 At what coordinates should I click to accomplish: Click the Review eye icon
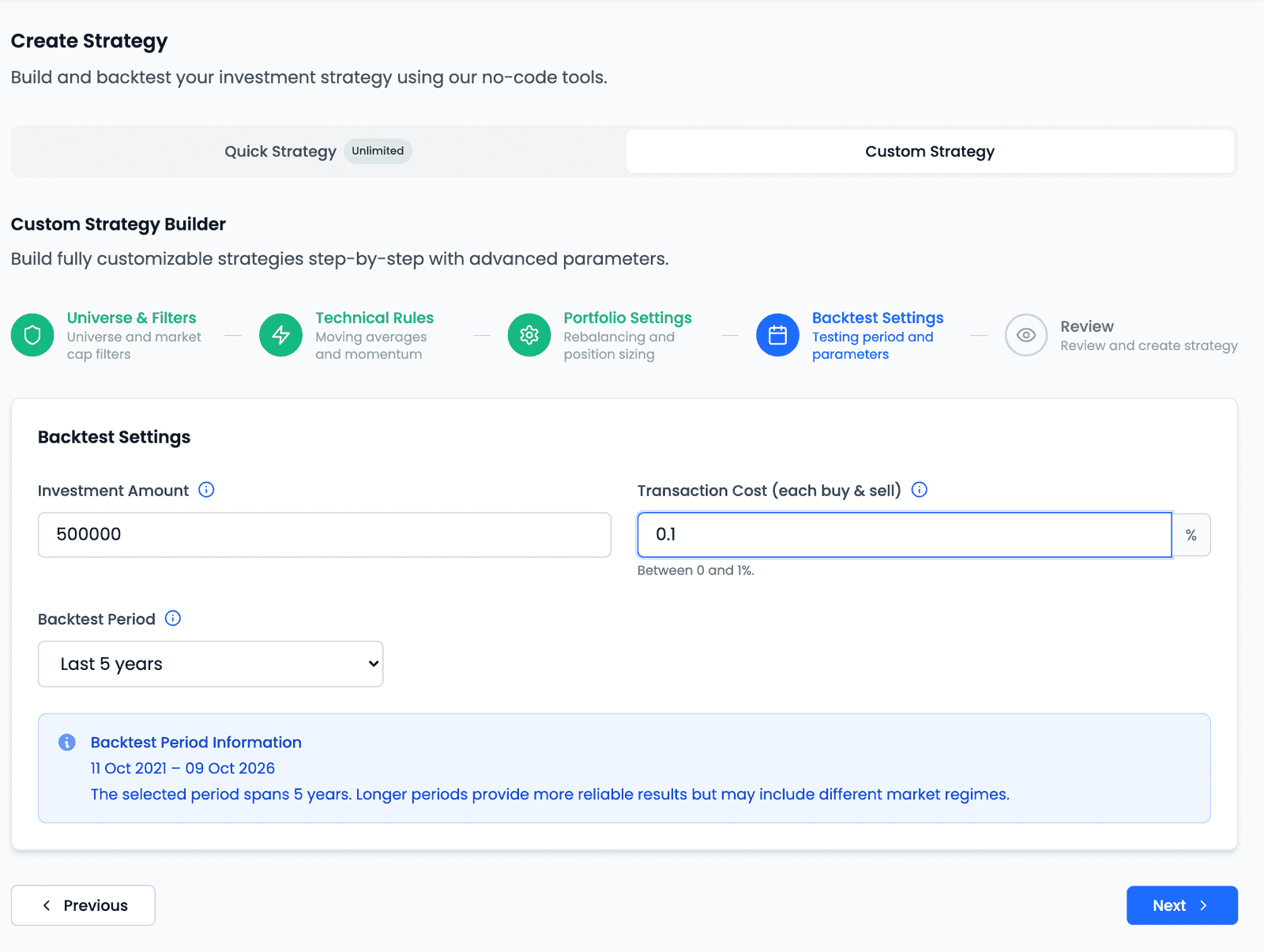(1026, 335)
